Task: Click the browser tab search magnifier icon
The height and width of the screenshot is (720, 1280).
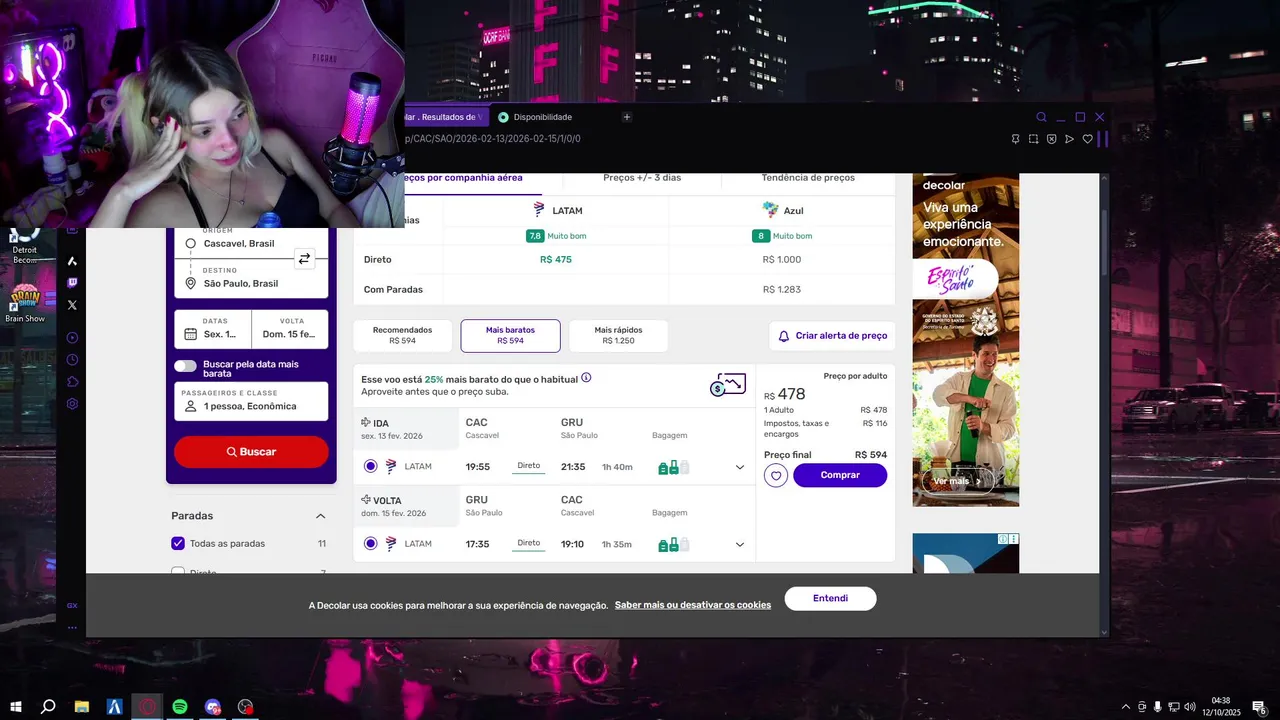Action: 1041,117
